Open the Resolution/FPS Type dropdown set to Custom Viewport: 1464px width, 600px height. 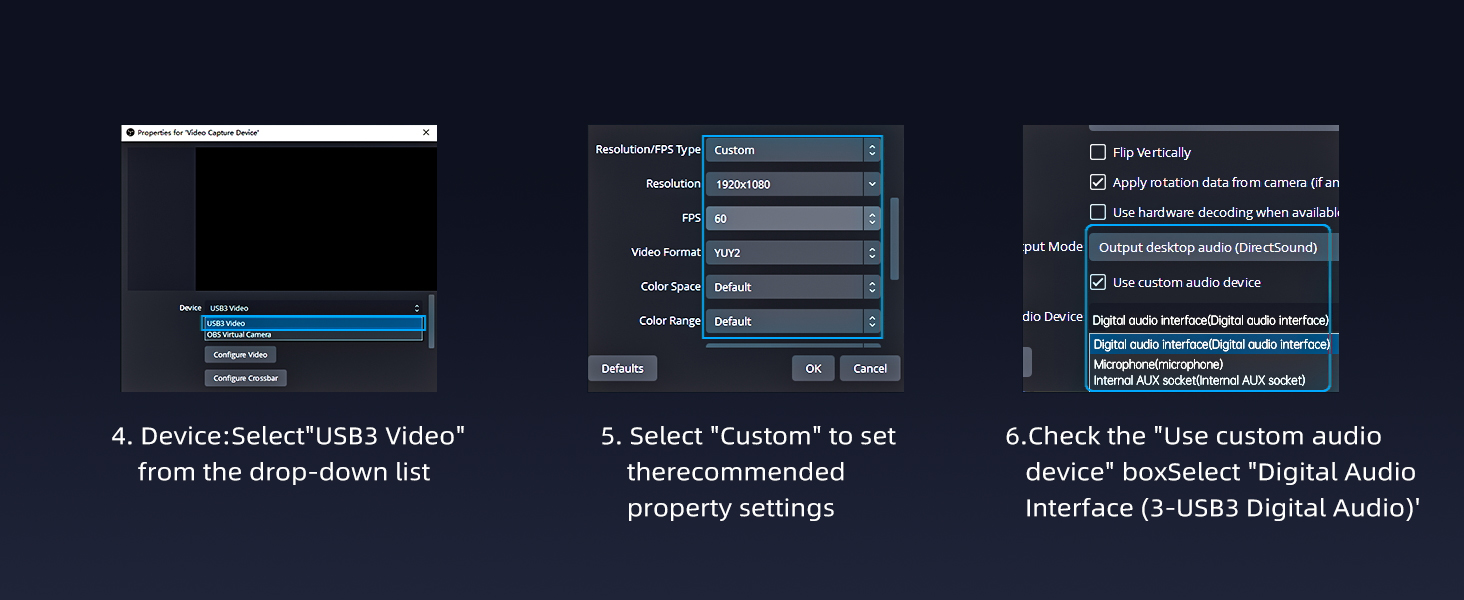[x=792, y=150]
